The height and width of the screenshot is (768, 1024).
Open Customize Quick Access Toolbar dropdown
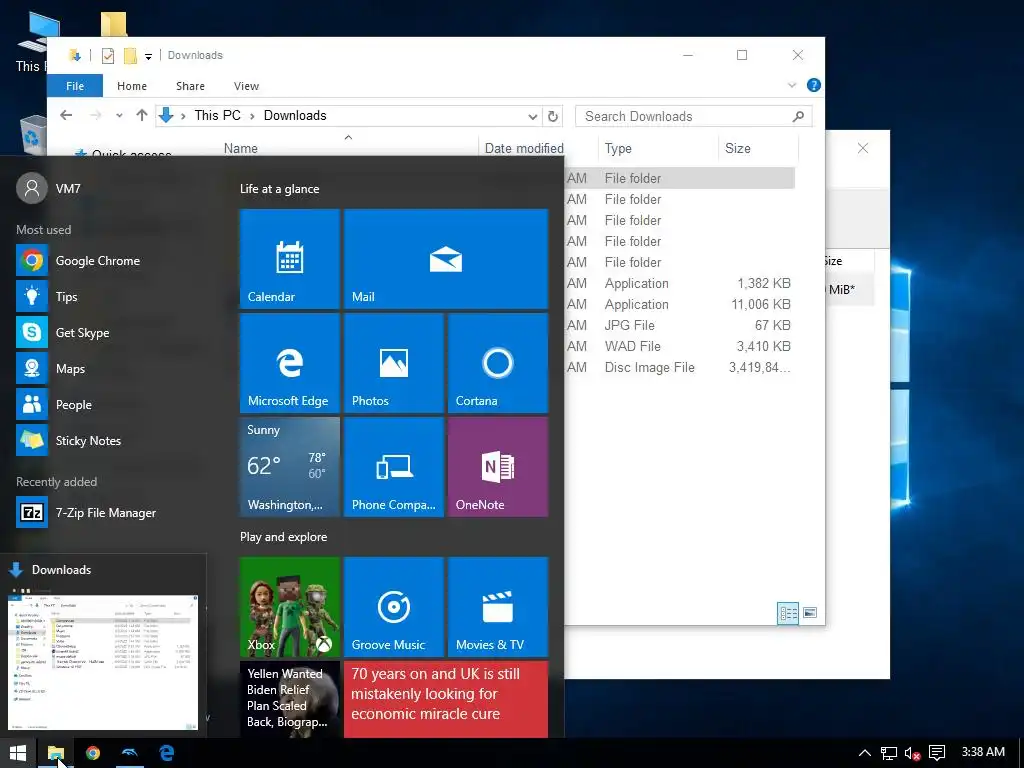[148, 57]
